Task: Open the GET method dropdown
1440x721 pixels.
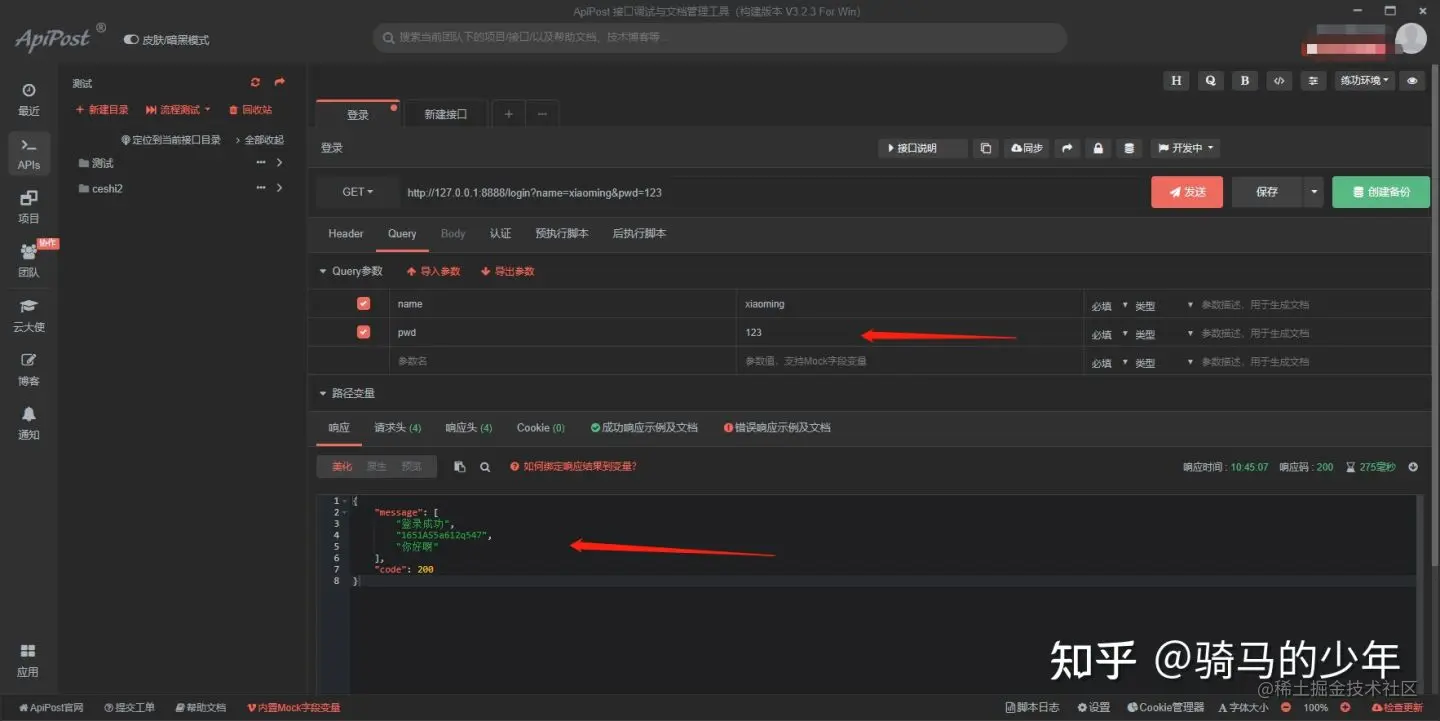Action: click(x=357, y=192)
